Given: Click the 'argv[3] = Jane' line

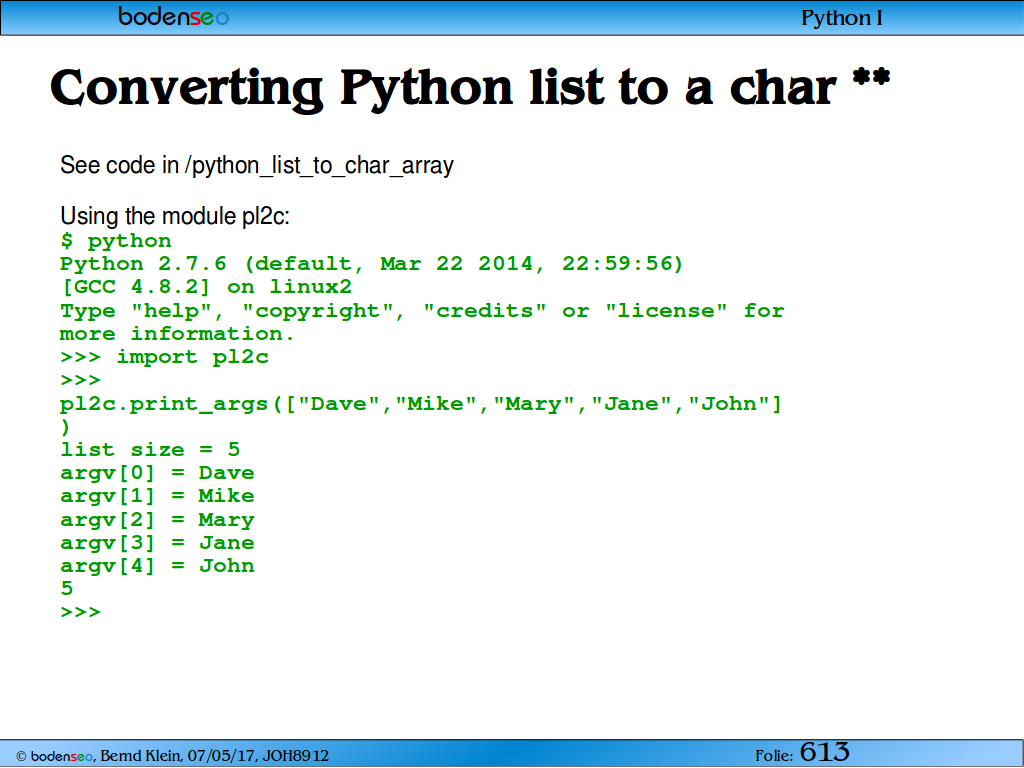Looking at the screenshot, I should pos(157,543).
